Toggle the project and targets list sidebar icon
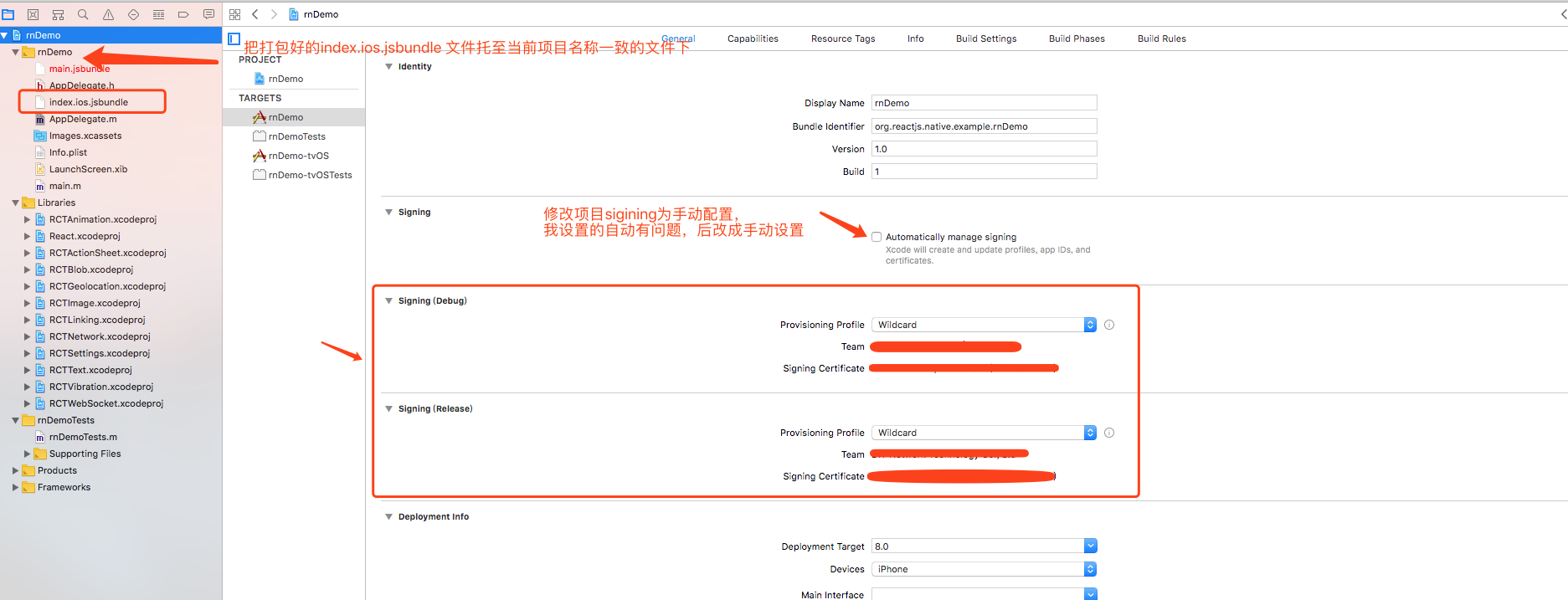Viewport: 1568px width, 600px height. (x=234, y=38)
